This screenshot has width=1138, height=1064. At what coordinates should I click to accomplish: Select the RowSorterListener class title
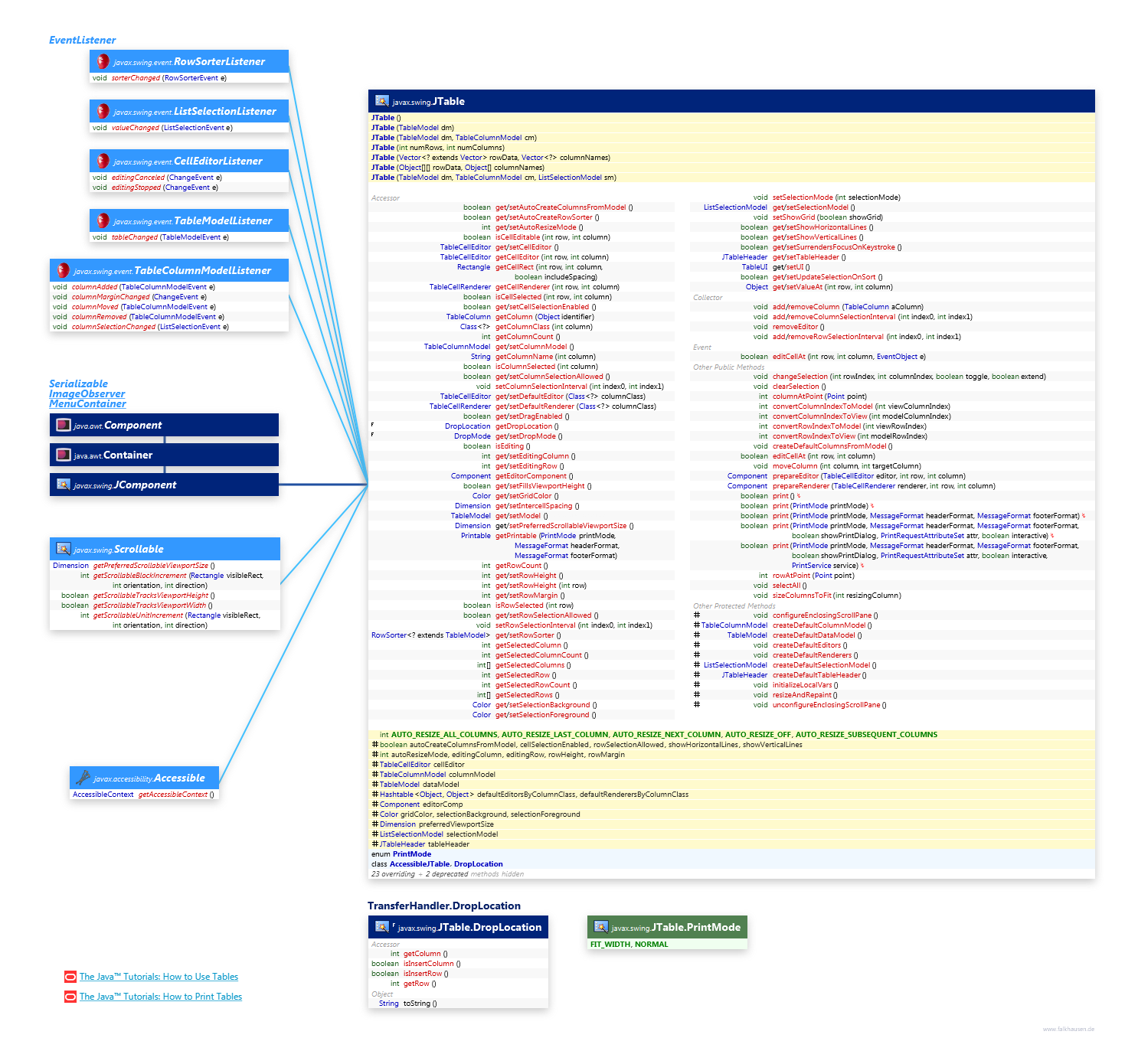click(x=219, y=61)
